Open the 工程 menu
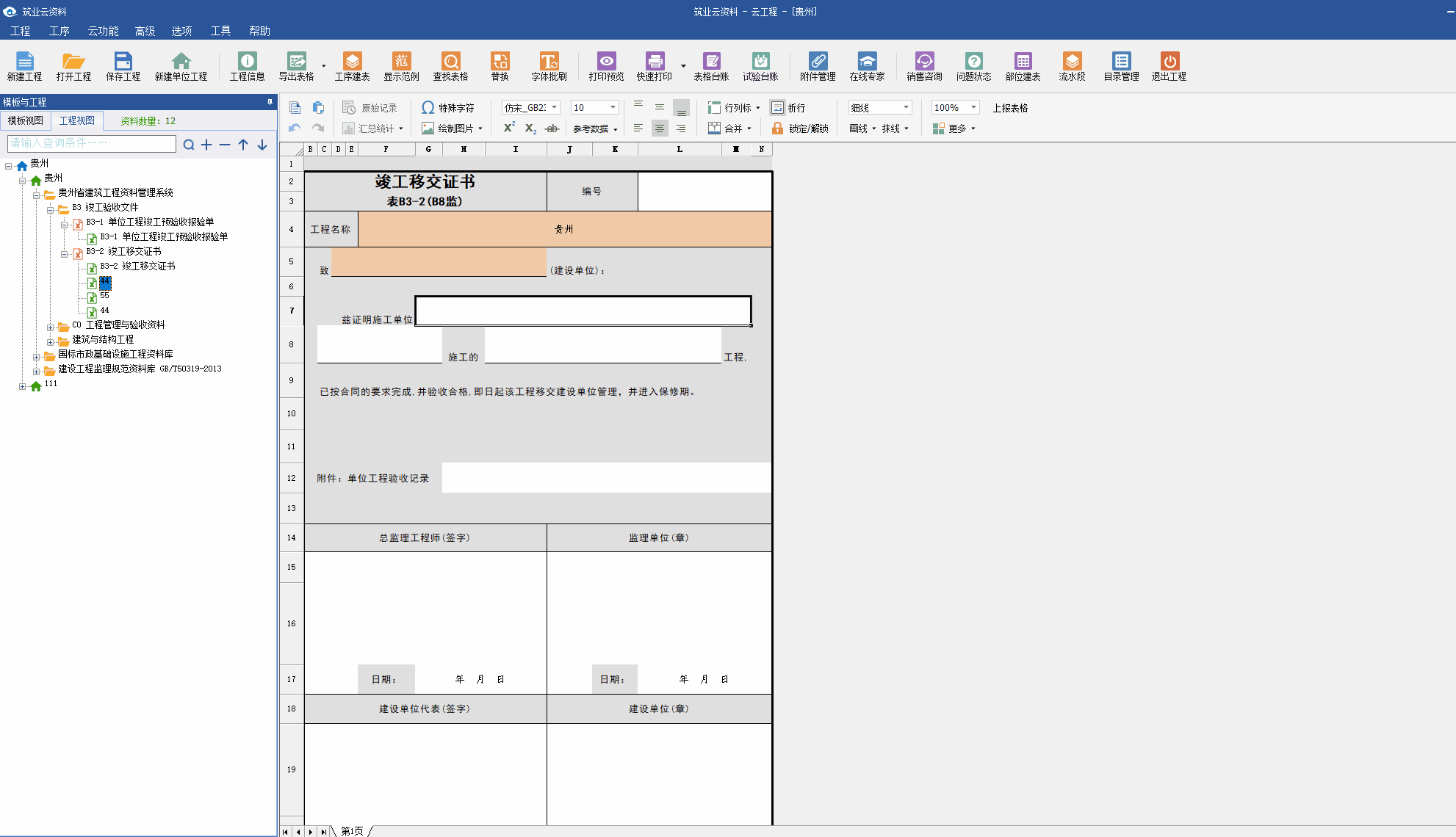Screen dimensions: 1456x837 click(20, 31)
